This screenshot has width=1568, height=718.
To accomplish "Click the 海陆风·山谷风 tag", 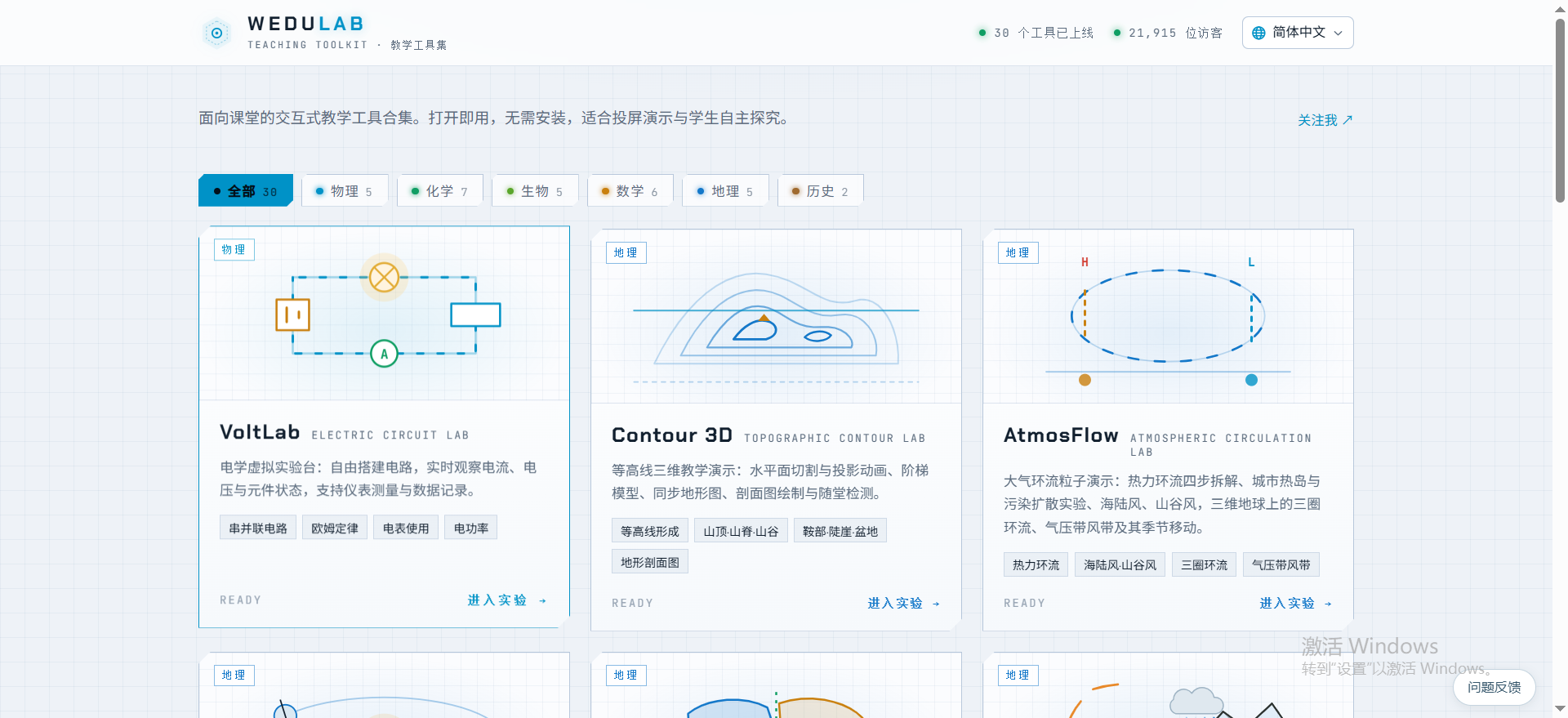I will pyautogui.click(x=1120, y=564).
